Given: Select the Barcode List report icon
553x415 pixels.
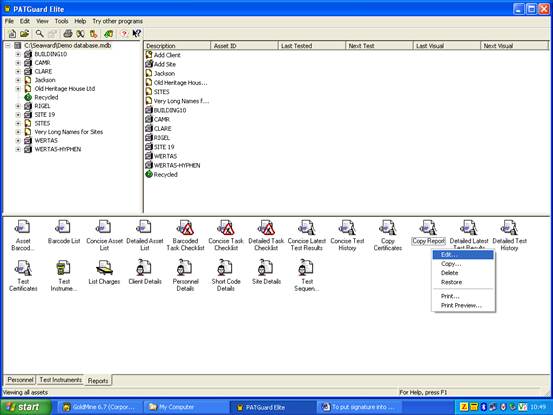Looking at the screenshot, I should coord(64,232).
